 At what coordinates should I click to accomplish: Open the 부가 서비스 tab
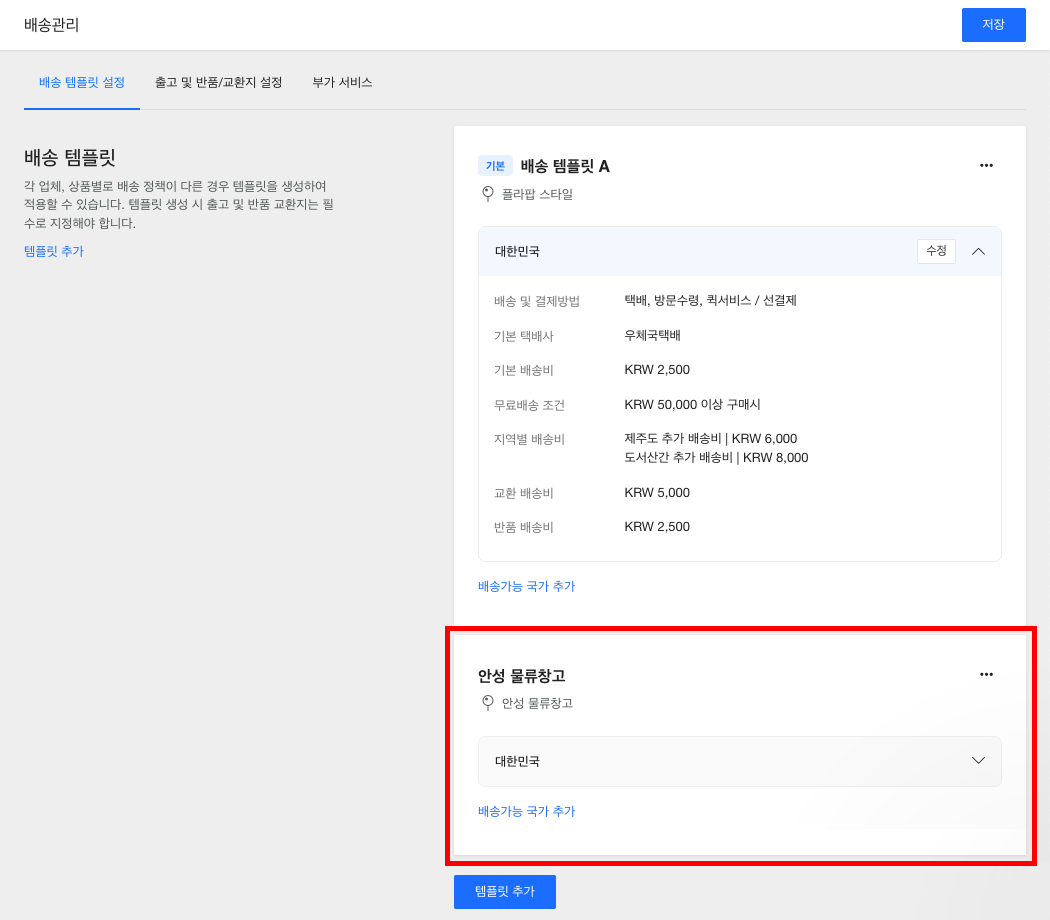(x=342, y=82)
